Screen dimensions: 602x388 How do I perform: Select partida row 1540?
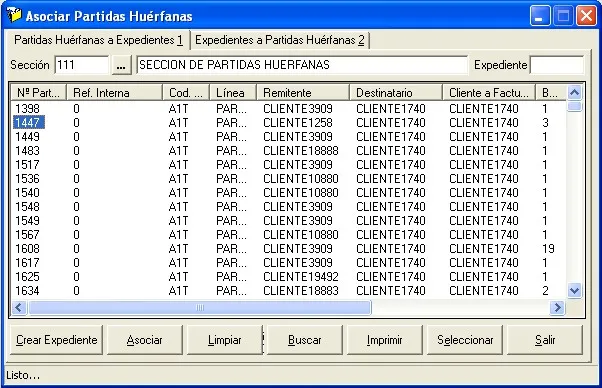(288, 193)
